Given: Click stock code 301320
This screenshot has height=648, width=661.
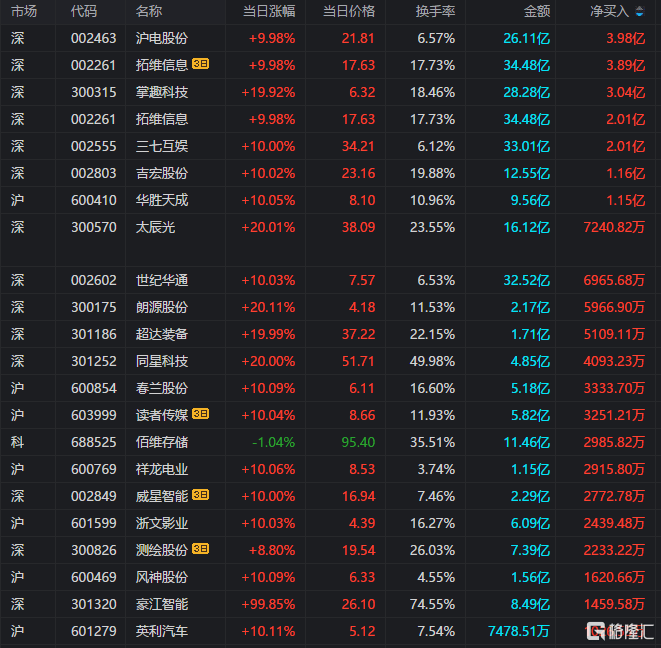Looking at the screenshot, I should click(94, 604).
